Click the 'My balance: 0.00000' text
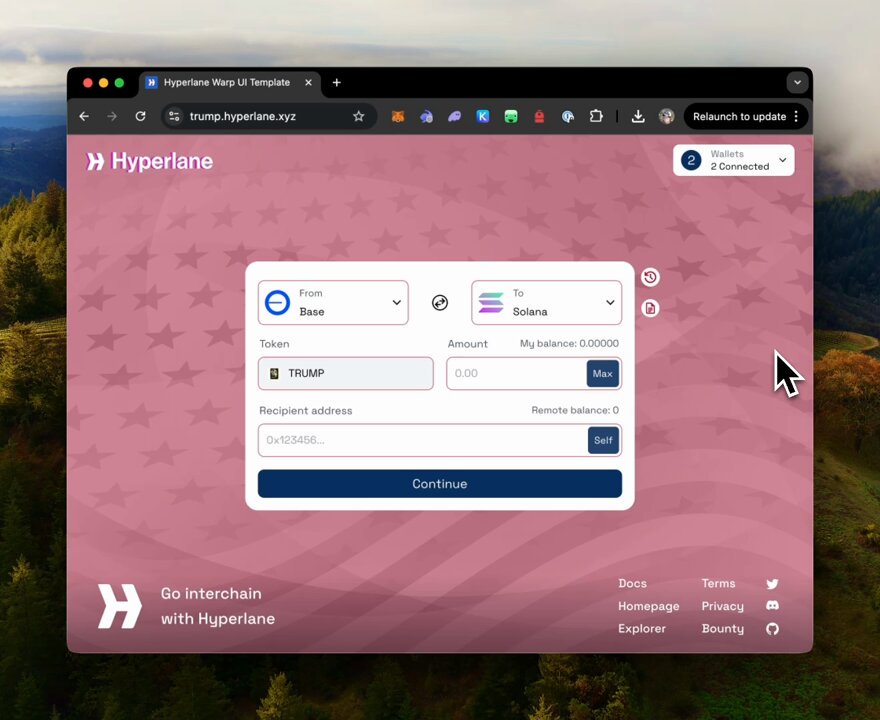 tap(569, 343)
